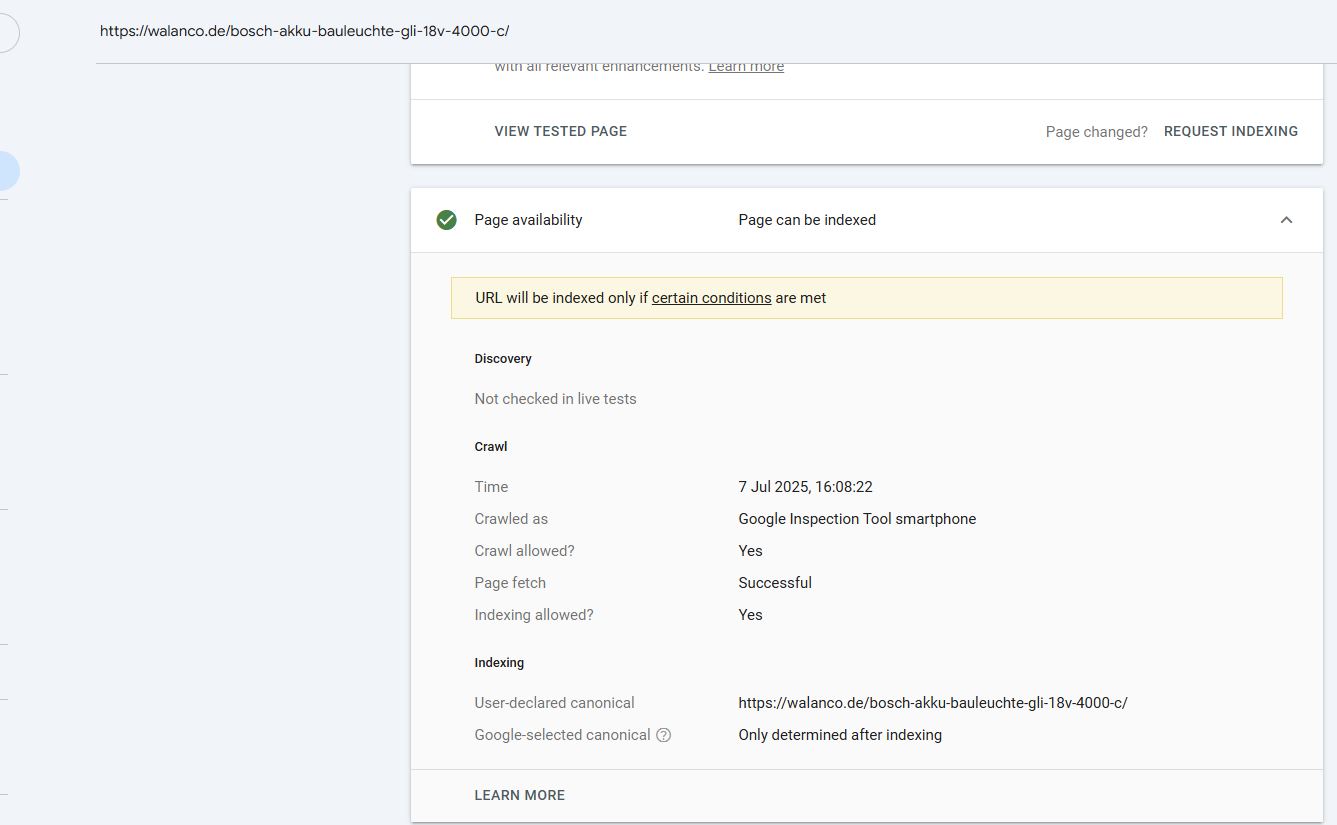Click REQUEST INDEXING
The image size is (1337, 825).
1231,131
